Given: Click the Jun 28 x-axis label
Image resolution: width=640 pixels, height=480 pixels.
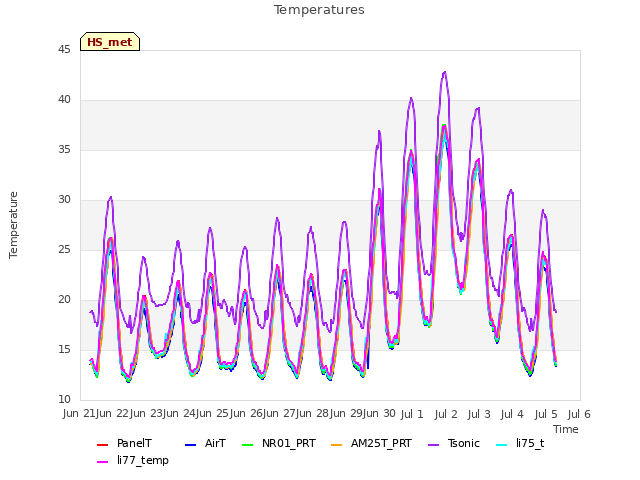Looking at the screenshot, I should pos(313,414).
